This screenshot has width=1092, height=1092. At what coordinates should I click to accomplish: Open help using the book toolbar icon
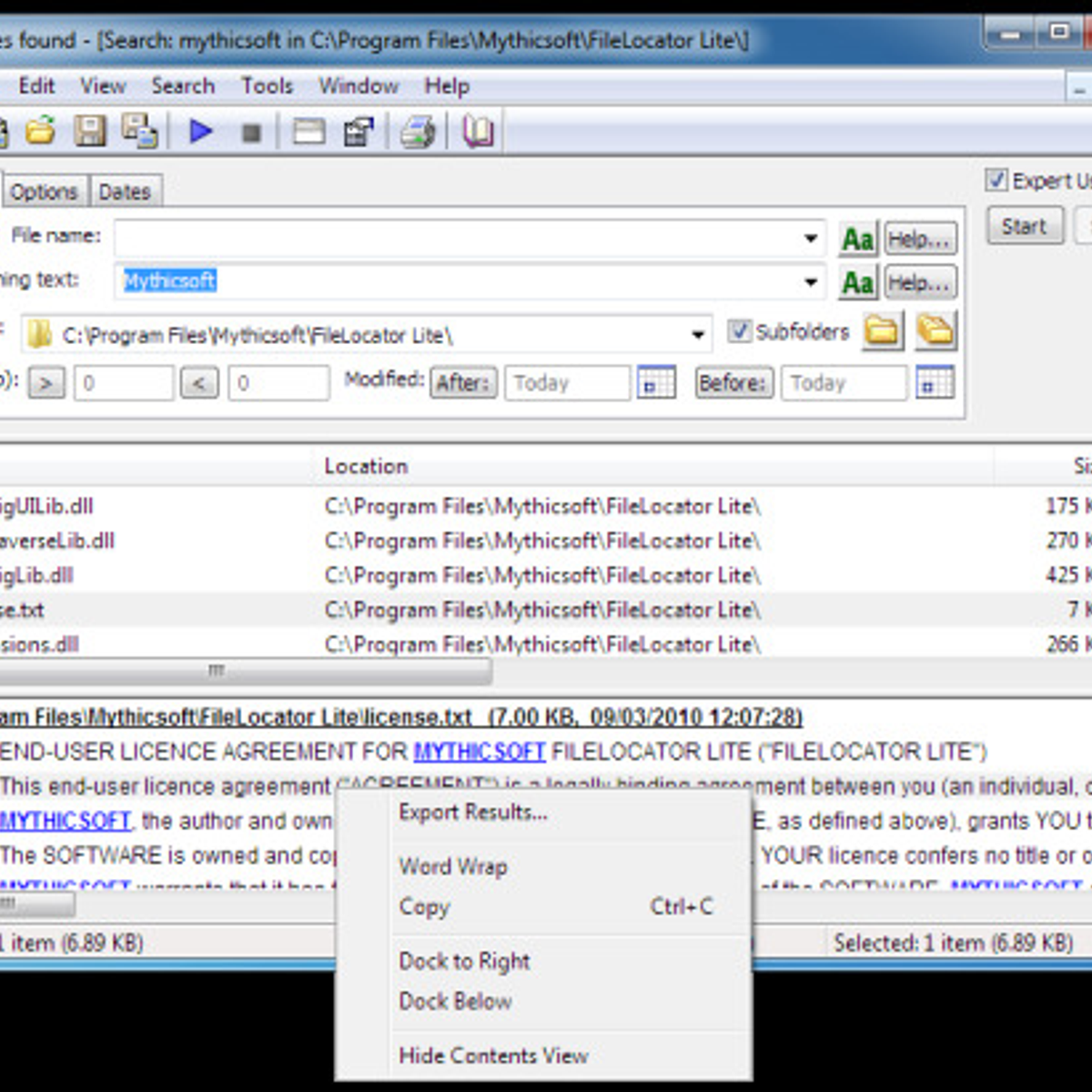point(477,131)
